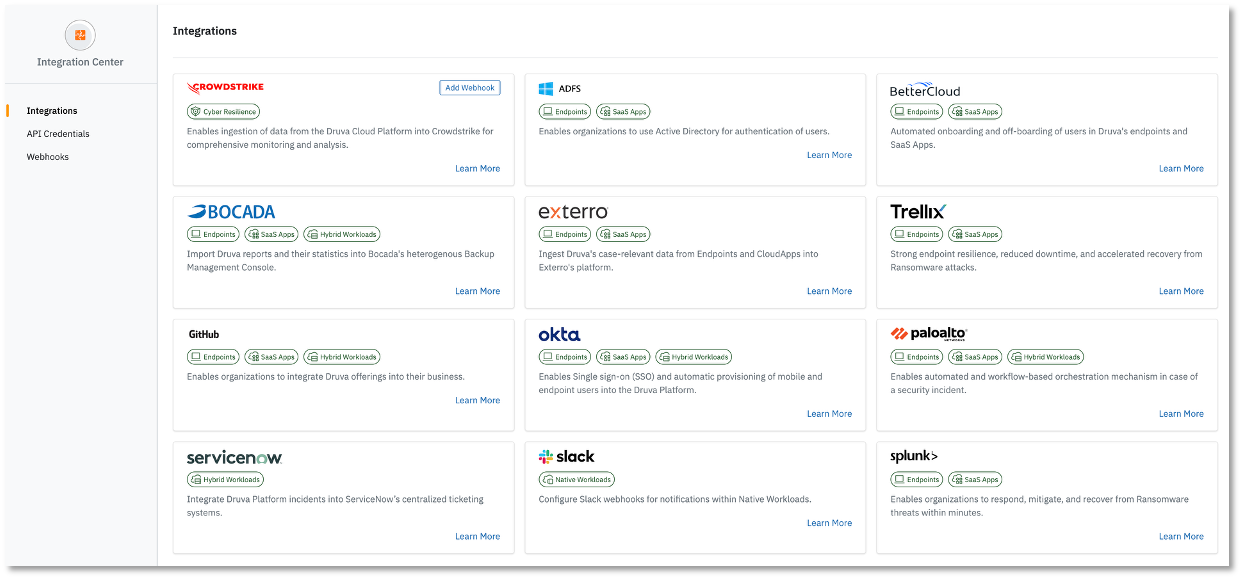Open API Credentials in the sidebar
Viewport: 1242px width, 580px height.
click(58, 134)
